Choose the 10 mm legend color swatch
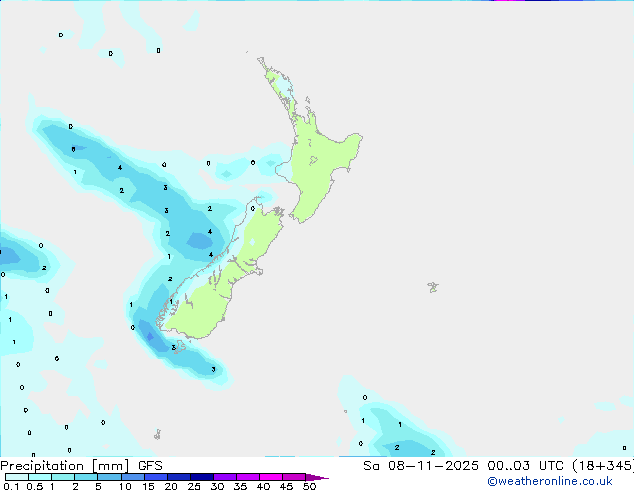The width and height of the screenshot is (634, 490). click(x=133, y=477)
